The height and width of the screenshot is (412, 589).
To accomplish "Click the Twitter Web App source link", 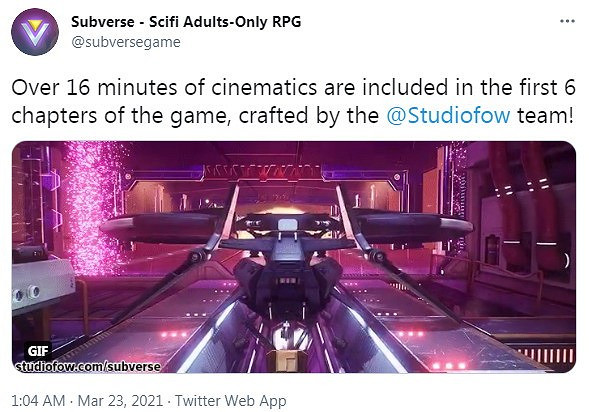I will (x=231, y=401).
